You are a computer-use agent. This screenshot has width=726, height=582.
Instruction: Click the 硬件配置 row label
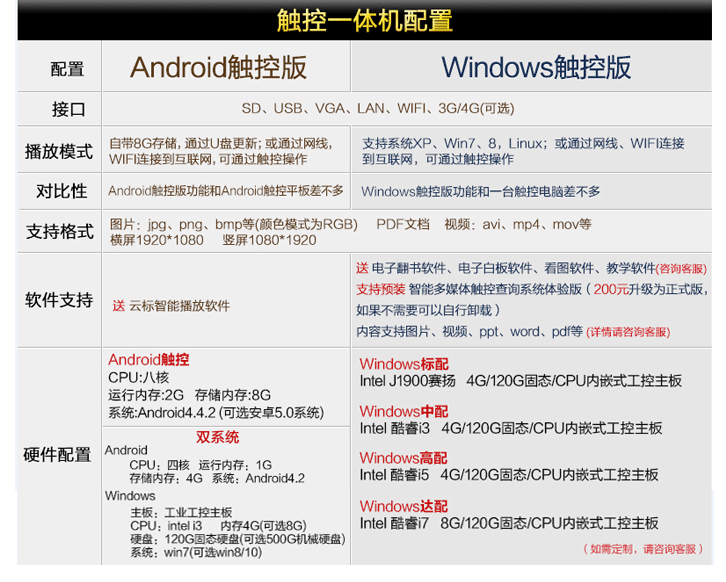tap(57, 455)
